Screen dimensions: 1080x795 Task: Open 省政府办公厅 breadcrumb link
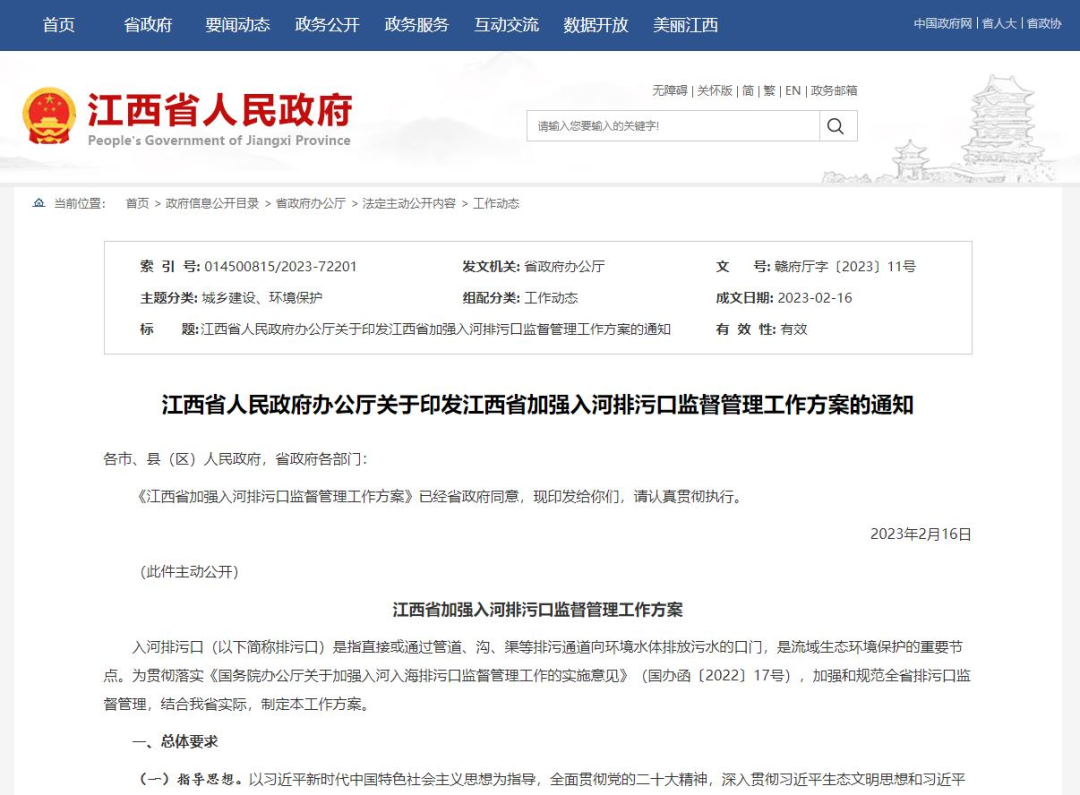click(x=311, y=203)
